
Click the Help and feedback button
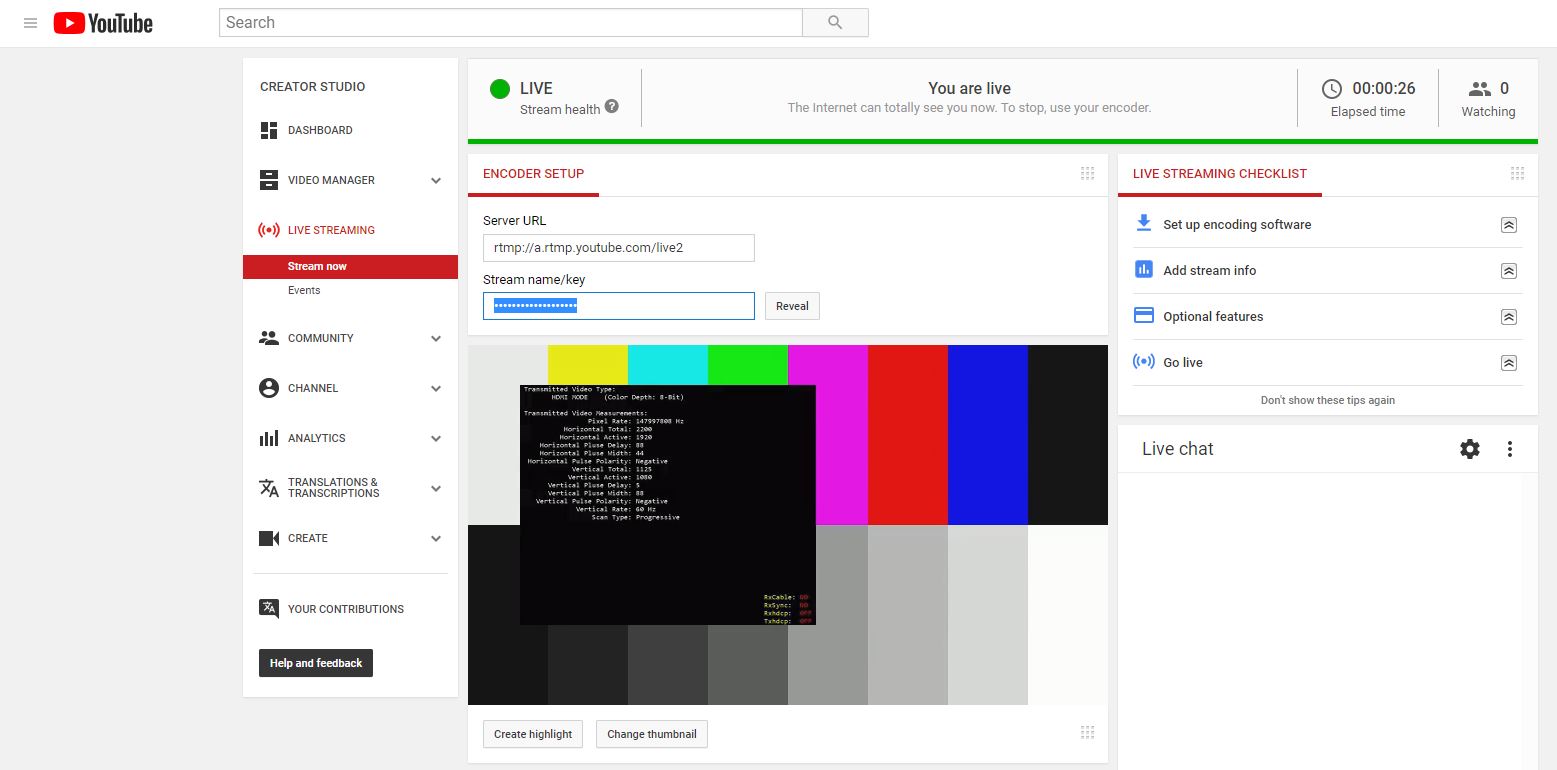point(316,663)
